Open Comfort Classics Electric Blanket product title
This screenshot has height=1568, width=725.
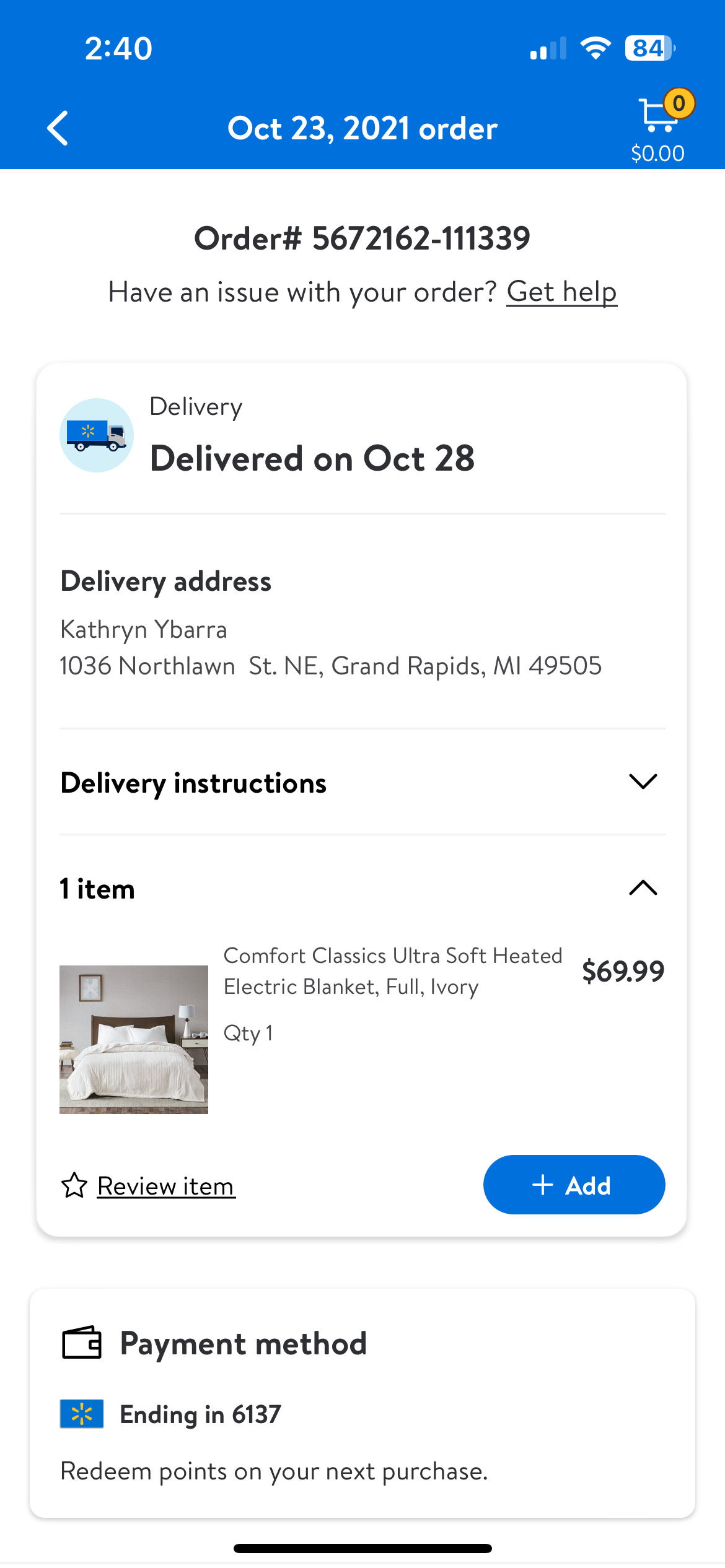393,971
